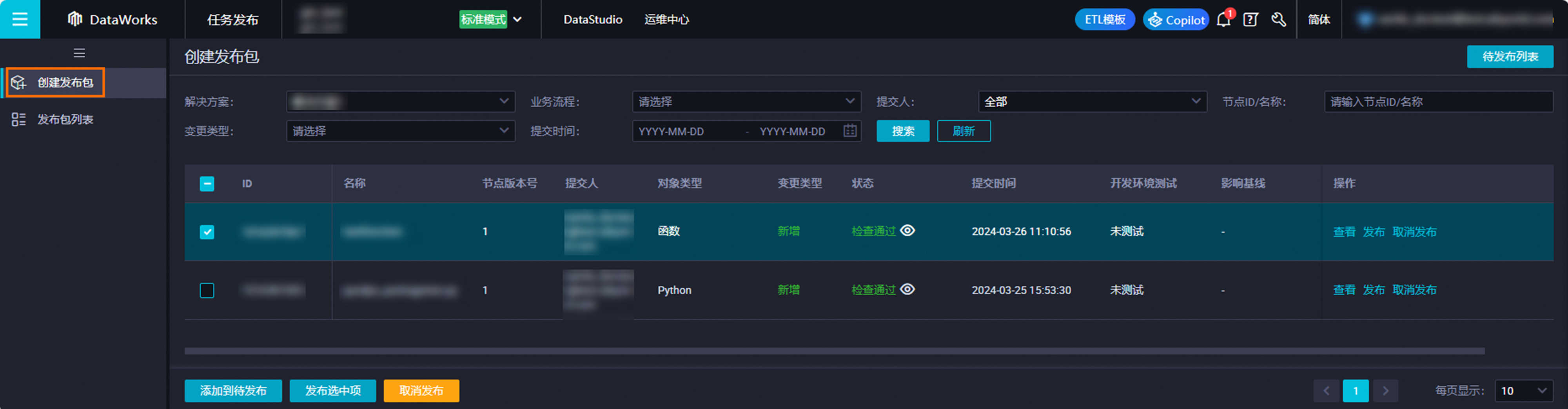Viewport: 1568px width, 409px height.
Task: Uncheck the 函数 row checkbox
Action: pos(207,232)
